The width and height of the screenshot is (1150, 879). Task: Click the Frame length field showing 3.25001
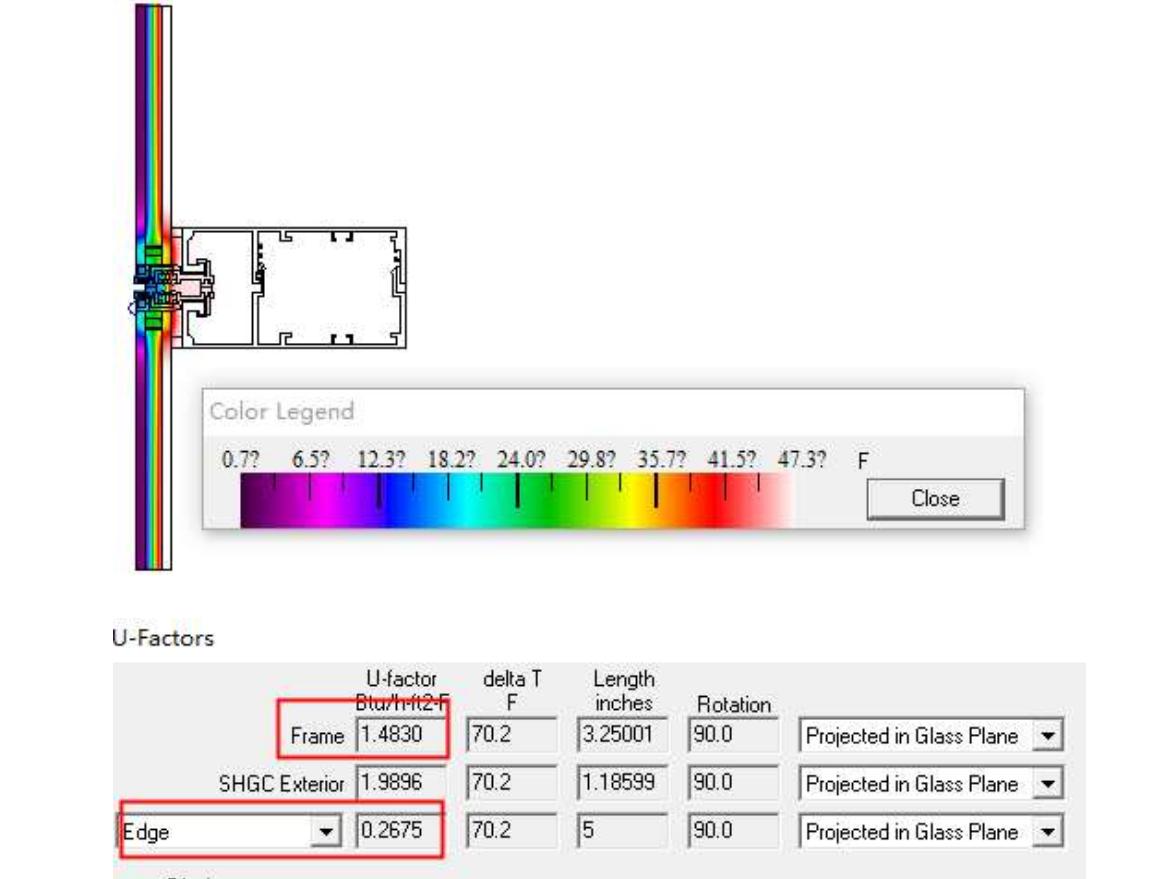(622, 736)
